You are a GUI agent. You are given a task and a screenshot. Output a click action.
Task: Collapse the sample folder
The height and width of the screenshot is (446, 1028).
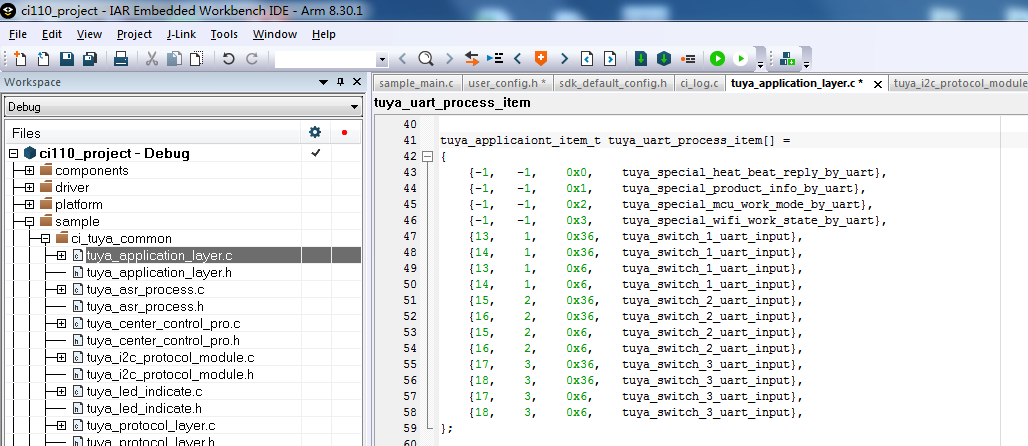30,222
